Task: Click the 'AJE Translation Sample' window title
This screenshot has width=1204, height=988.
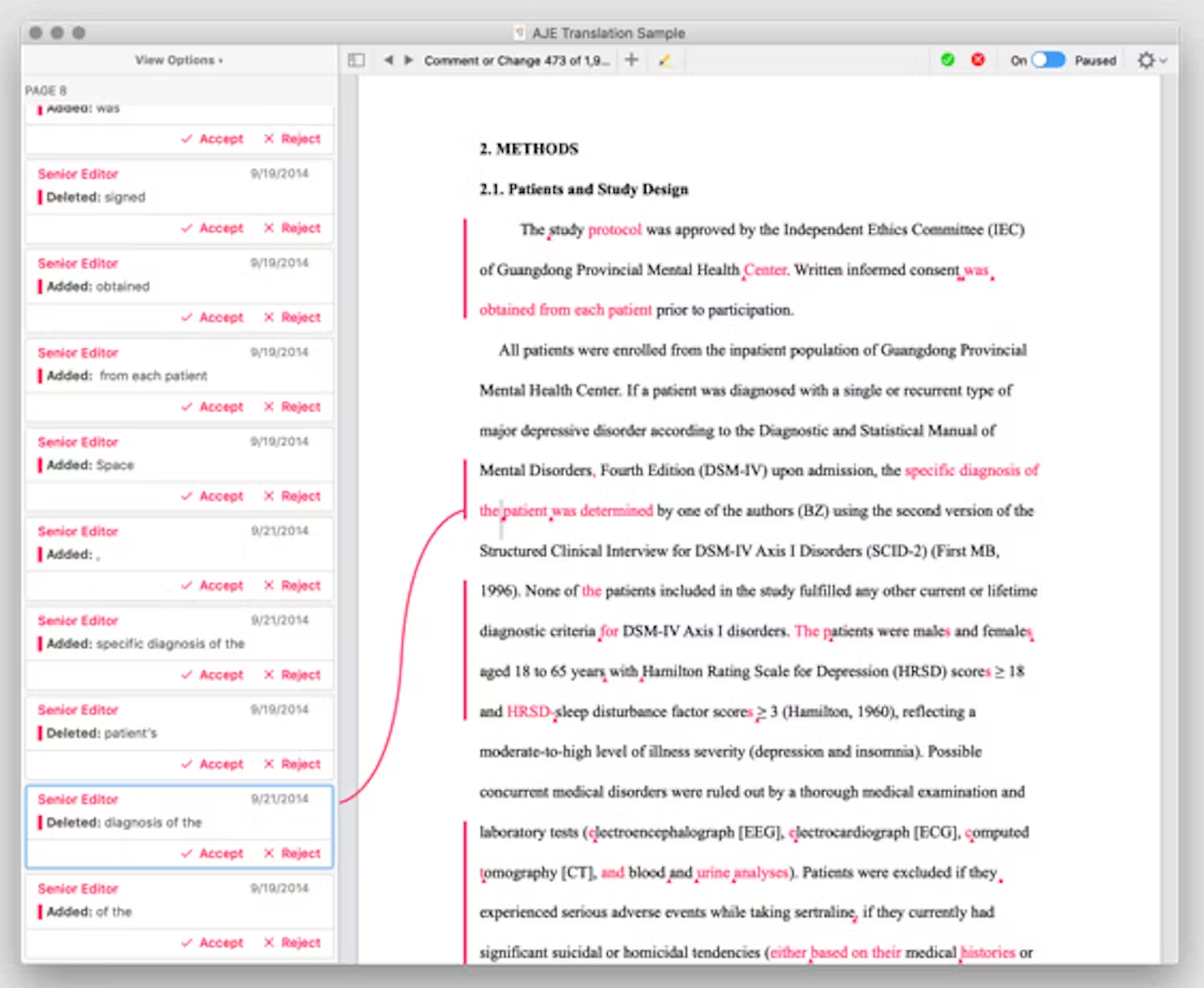Action: [609, 33]
